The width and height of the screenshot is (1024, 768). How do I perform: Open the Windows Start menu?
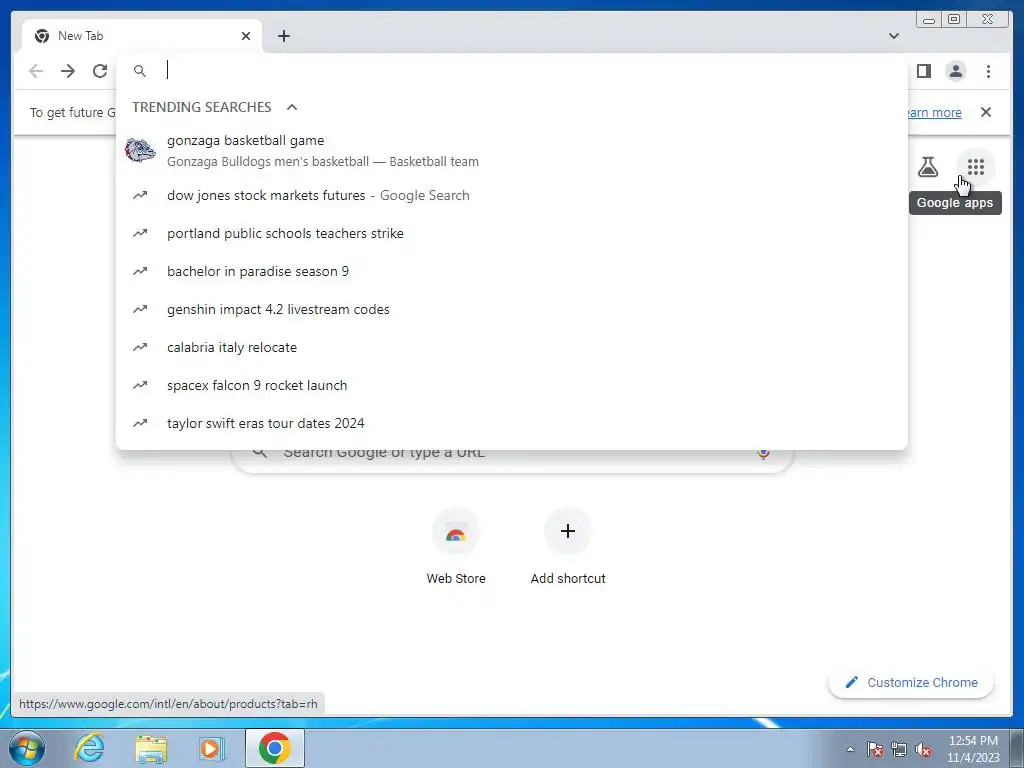[27, 748]
